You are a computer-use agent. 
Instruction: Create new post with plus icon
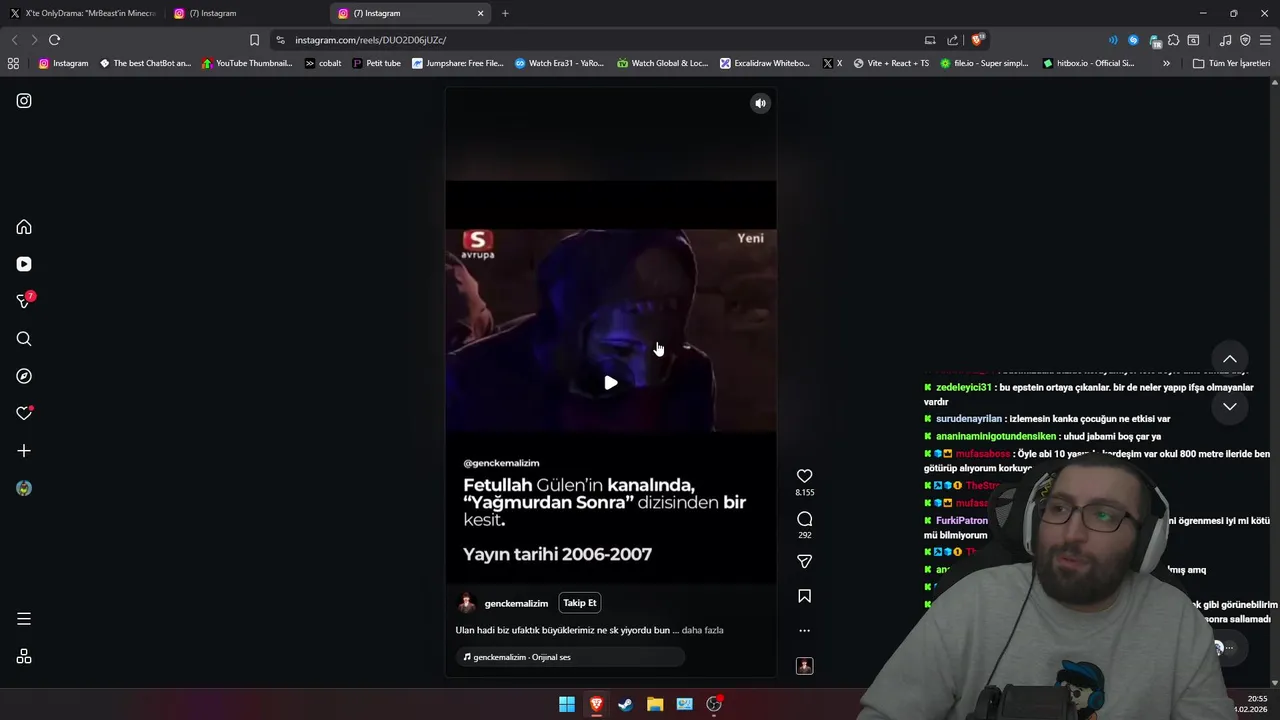24,451
